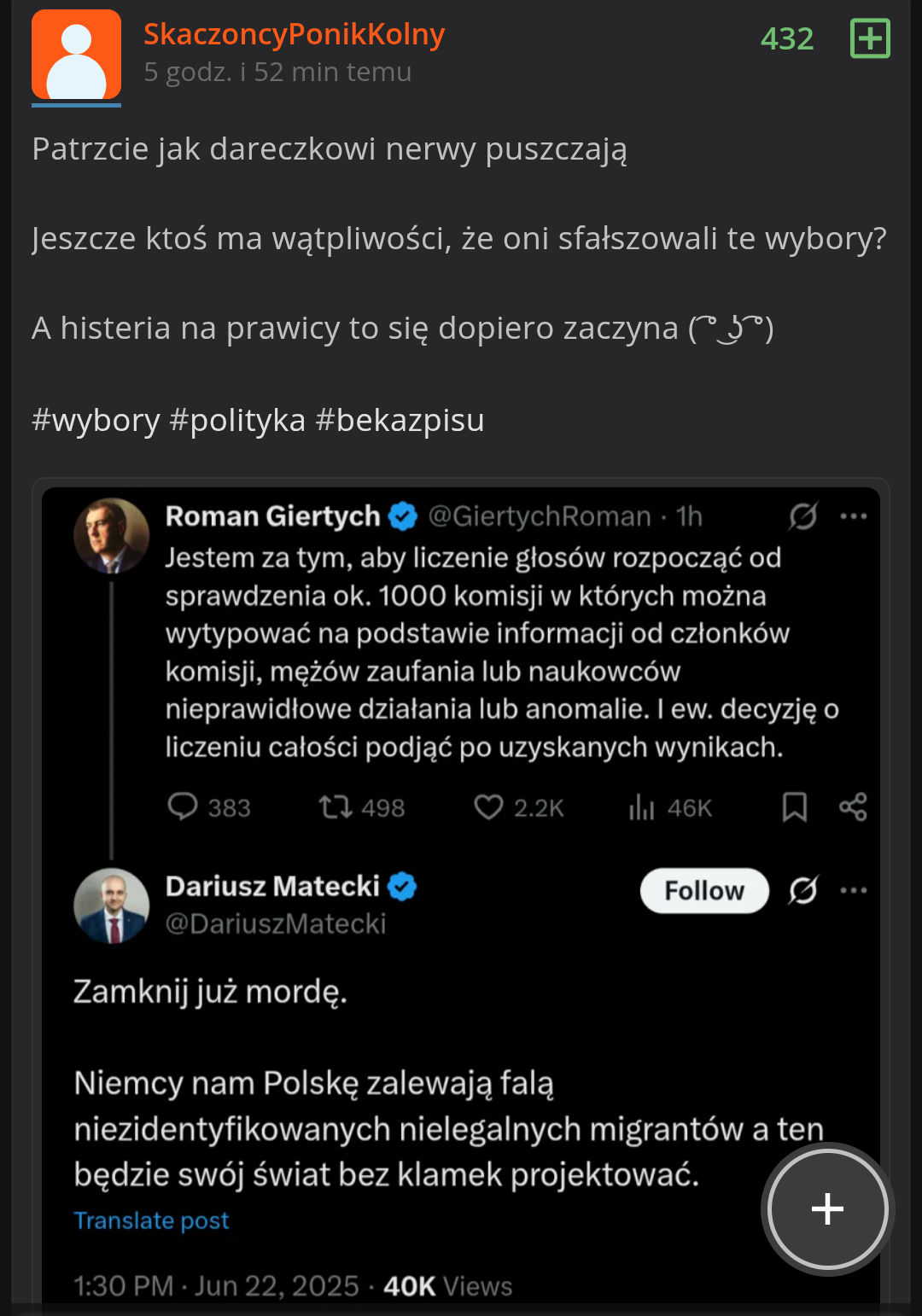
Task: Open the three-dot menu on Giertych's tweet
Action: click(x=854, y=515)
